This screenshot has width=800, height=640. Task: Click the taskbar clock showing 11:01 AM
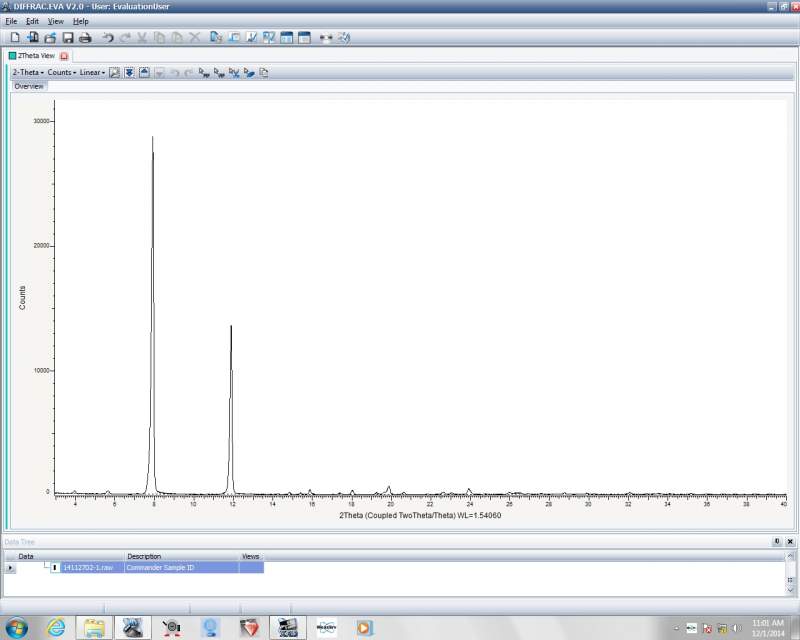pos(768,628)
